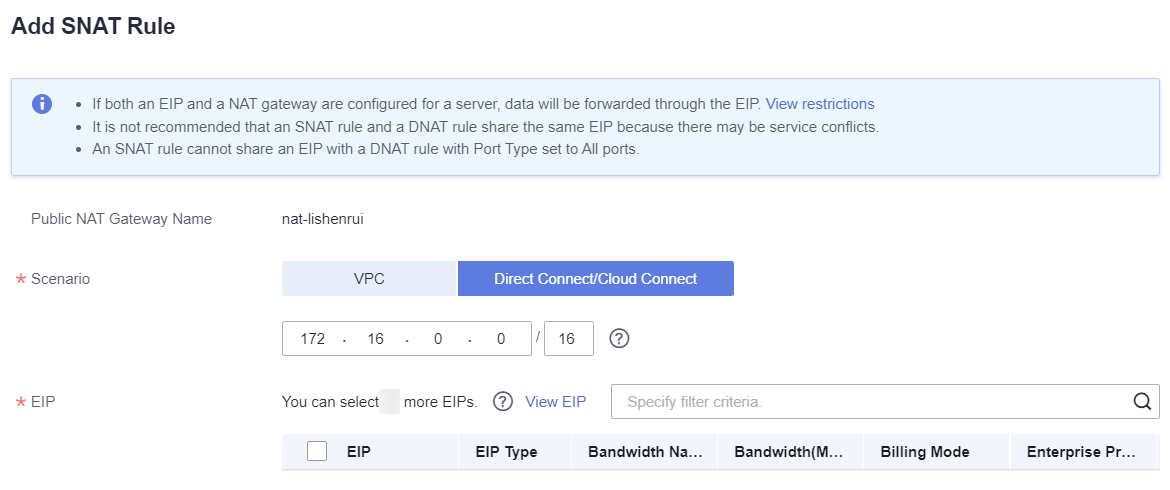Viewport: 1170px width, 490px height.
Task: Click the first IP octet 172
Action: pos(313,339)
